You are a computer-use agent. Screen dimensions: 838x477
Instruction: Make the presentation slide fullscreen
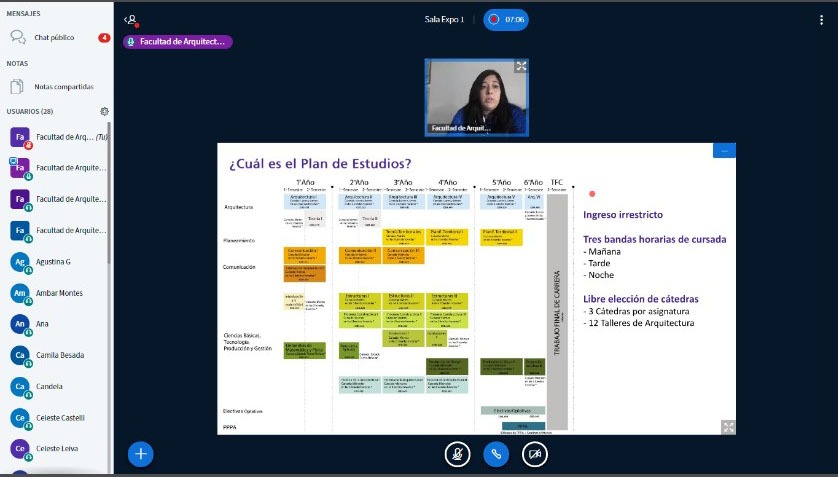(728, 427)
